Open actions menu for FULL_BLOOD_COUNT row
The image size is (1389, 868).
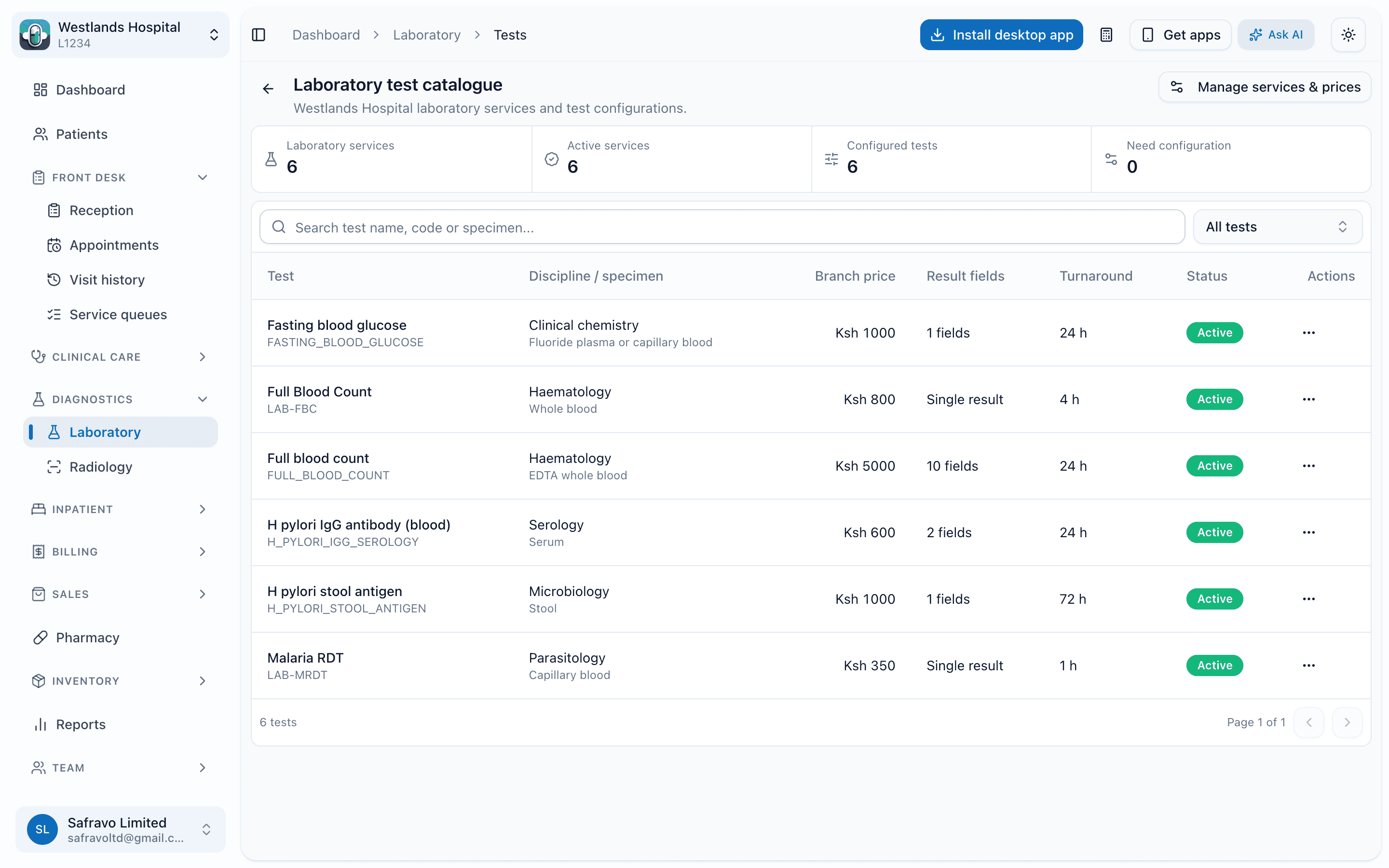point(1308,466)
